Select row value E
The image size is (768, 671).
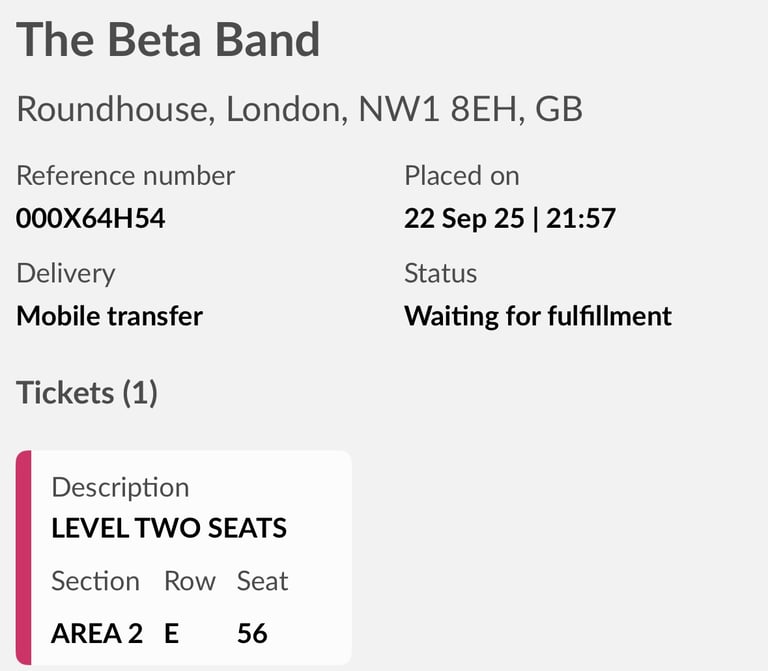click(172, 633)
